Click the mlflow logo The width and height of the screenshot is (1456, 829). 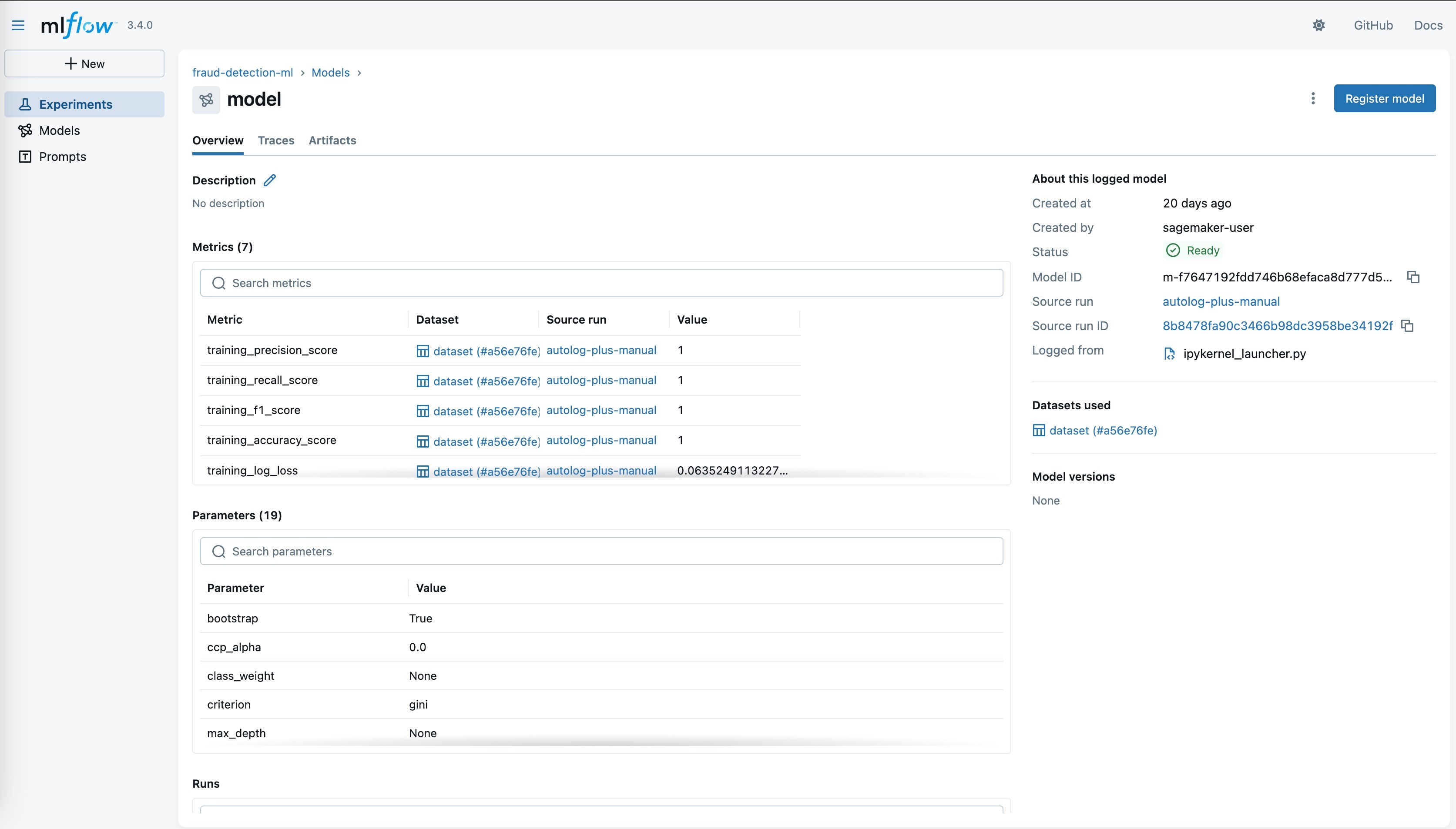point(77,25)
